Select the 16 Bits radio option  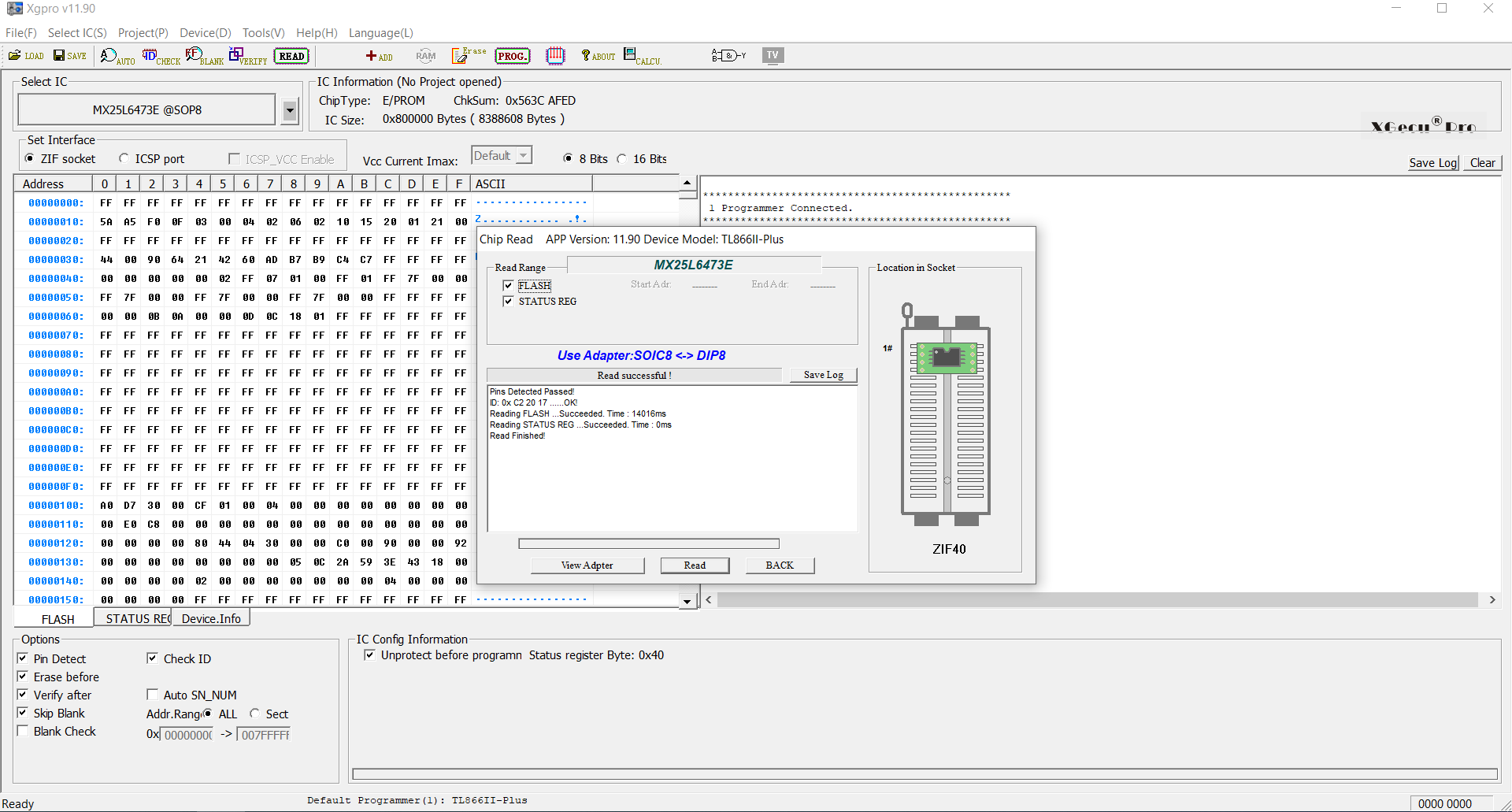pyautogui.click(x=621, y=158)
